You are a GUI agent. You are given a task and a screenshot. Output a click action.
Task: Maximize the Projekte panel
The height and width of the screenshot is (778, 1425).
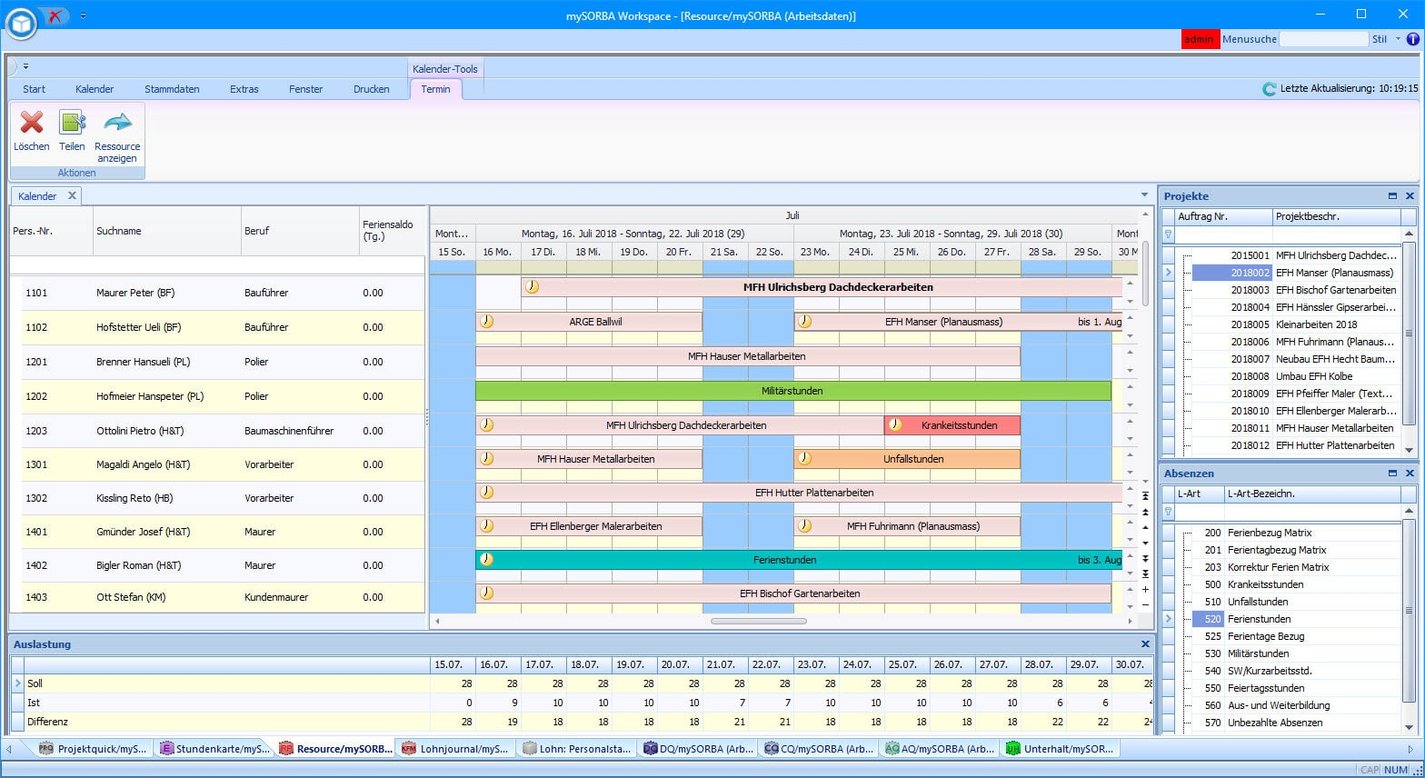point(1392,196)
